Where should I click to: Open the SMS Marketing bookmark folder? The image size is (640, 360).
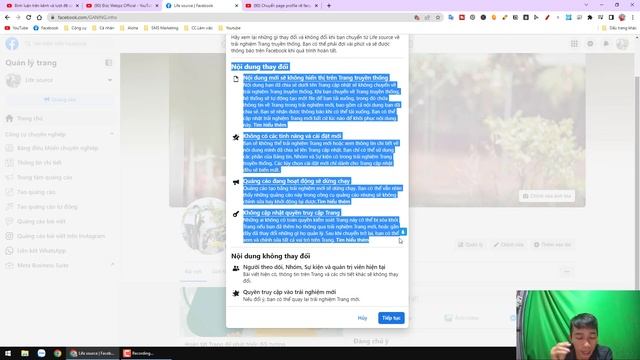click(161, 28)
